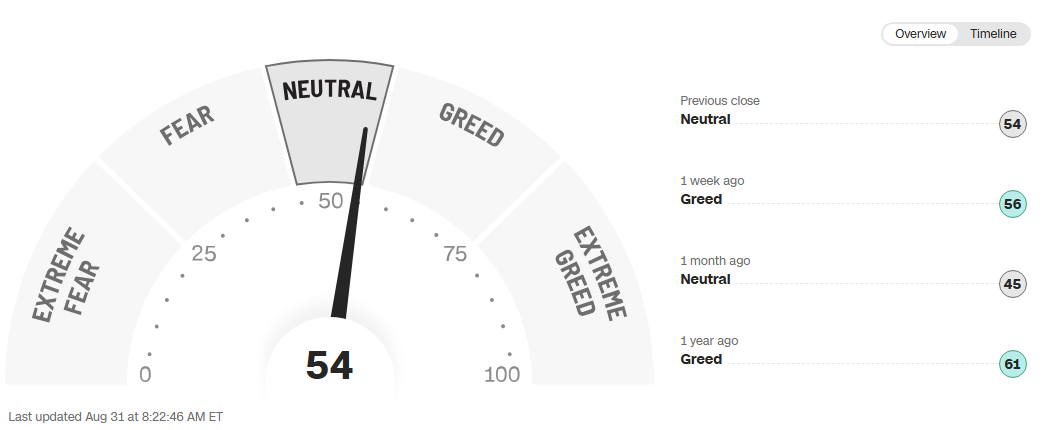Click the Previous close Neutral label
1057x430 pixels.
point(705,119)
